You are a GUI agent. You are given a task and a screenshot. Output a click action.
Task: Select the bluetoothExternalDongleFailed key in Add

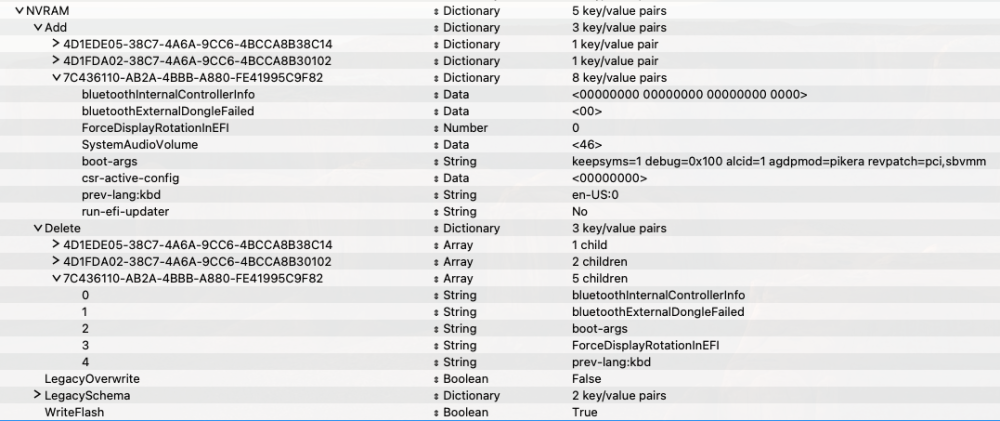click(168, 111)
